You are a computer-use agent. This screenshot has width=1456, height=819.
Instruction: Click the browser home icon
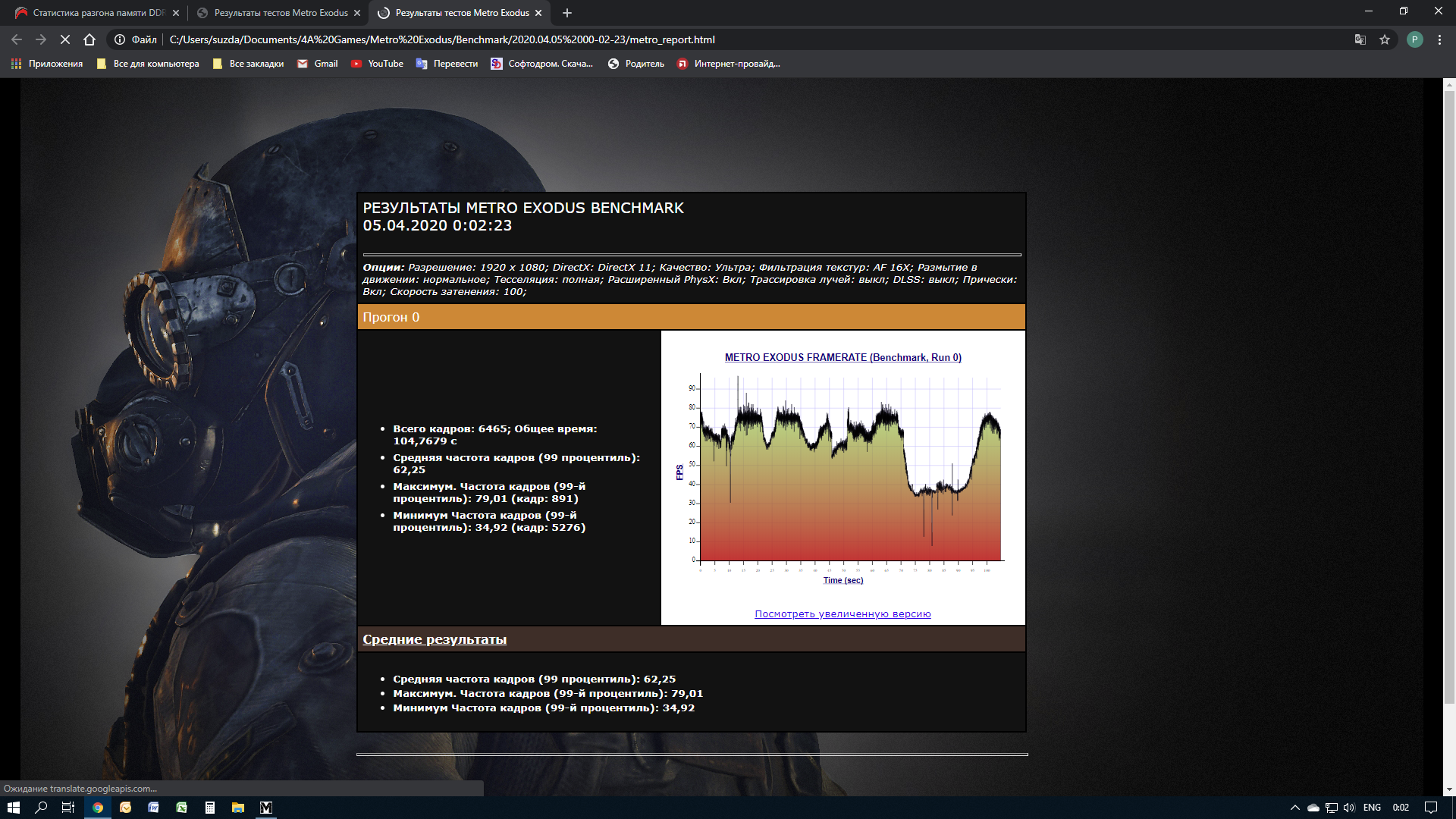point(89,39)
